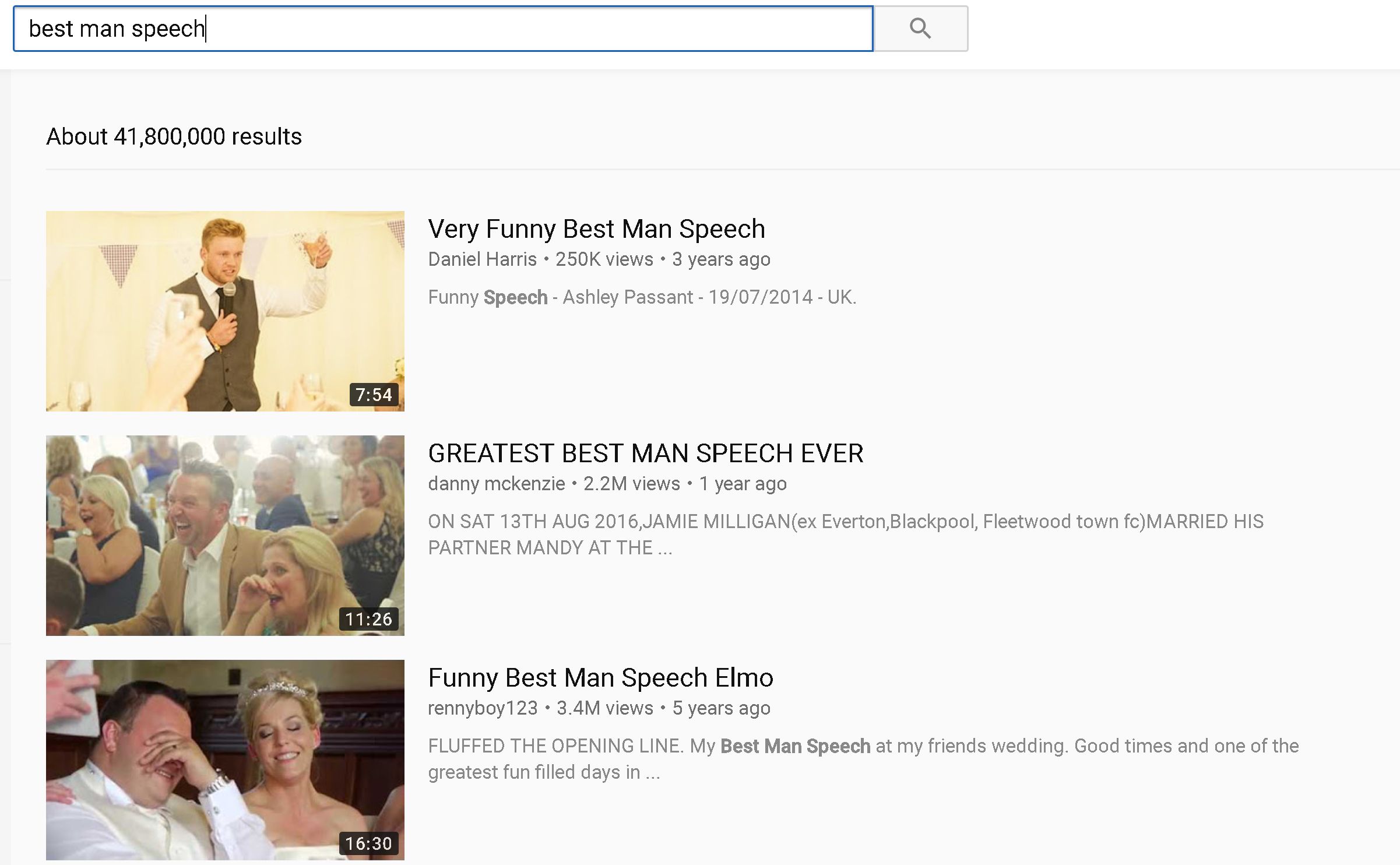This screenshot has height=865, width=1400.
Task: Click 'GREATEST BEST MAN SPEECH EVER' title
Action: point(645,453)
